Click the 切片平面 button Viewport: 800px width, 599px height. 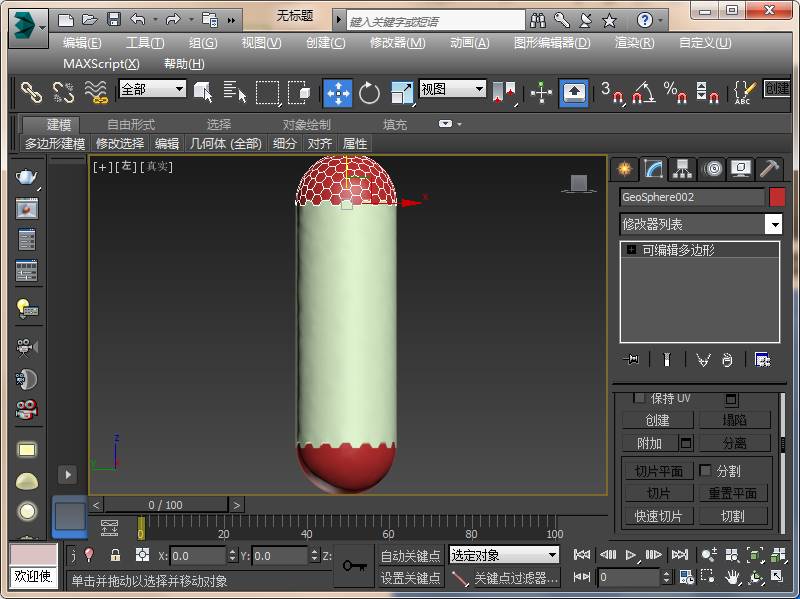click(659, 471)
